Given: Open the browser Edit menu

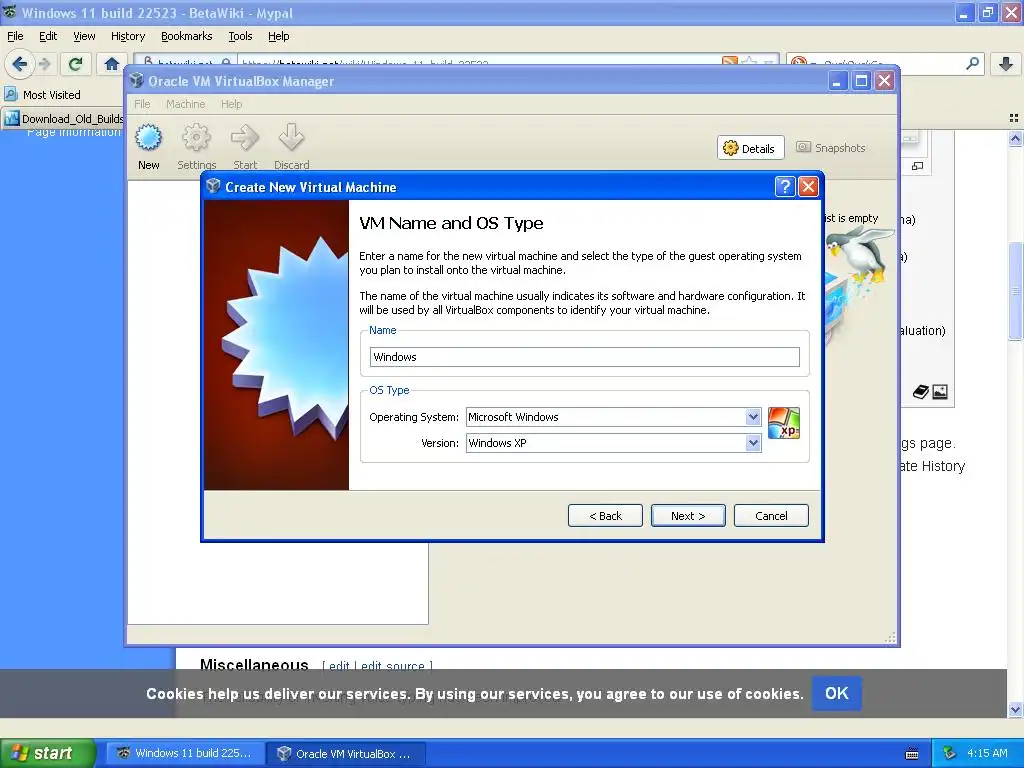Looking at the screenshot, I should coord(48,36).
